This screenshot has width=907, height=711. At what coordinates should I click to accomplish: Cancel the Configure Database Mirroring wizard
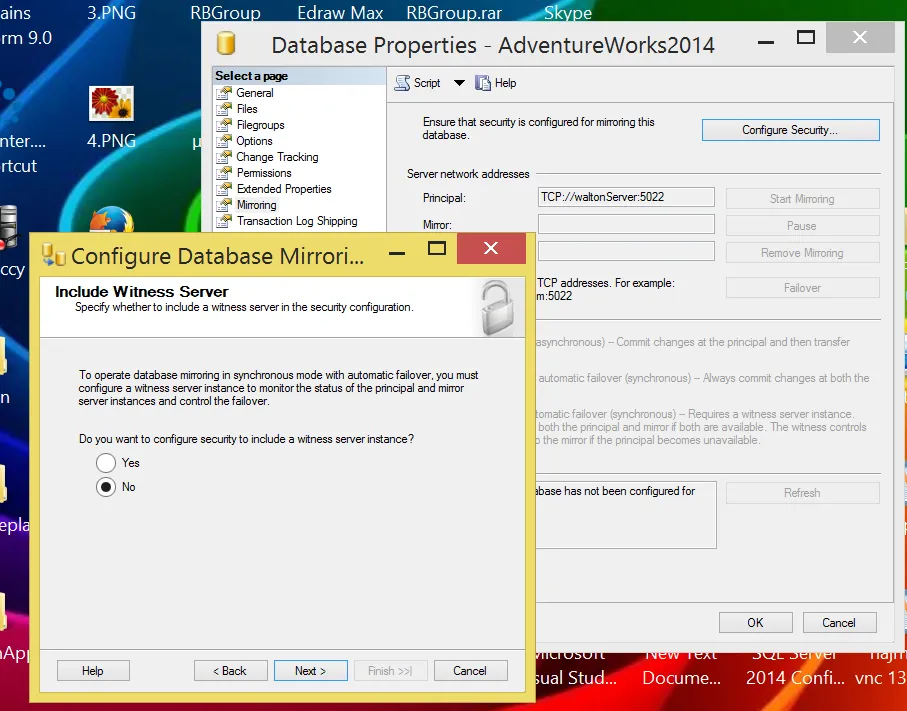coord(470,671)
